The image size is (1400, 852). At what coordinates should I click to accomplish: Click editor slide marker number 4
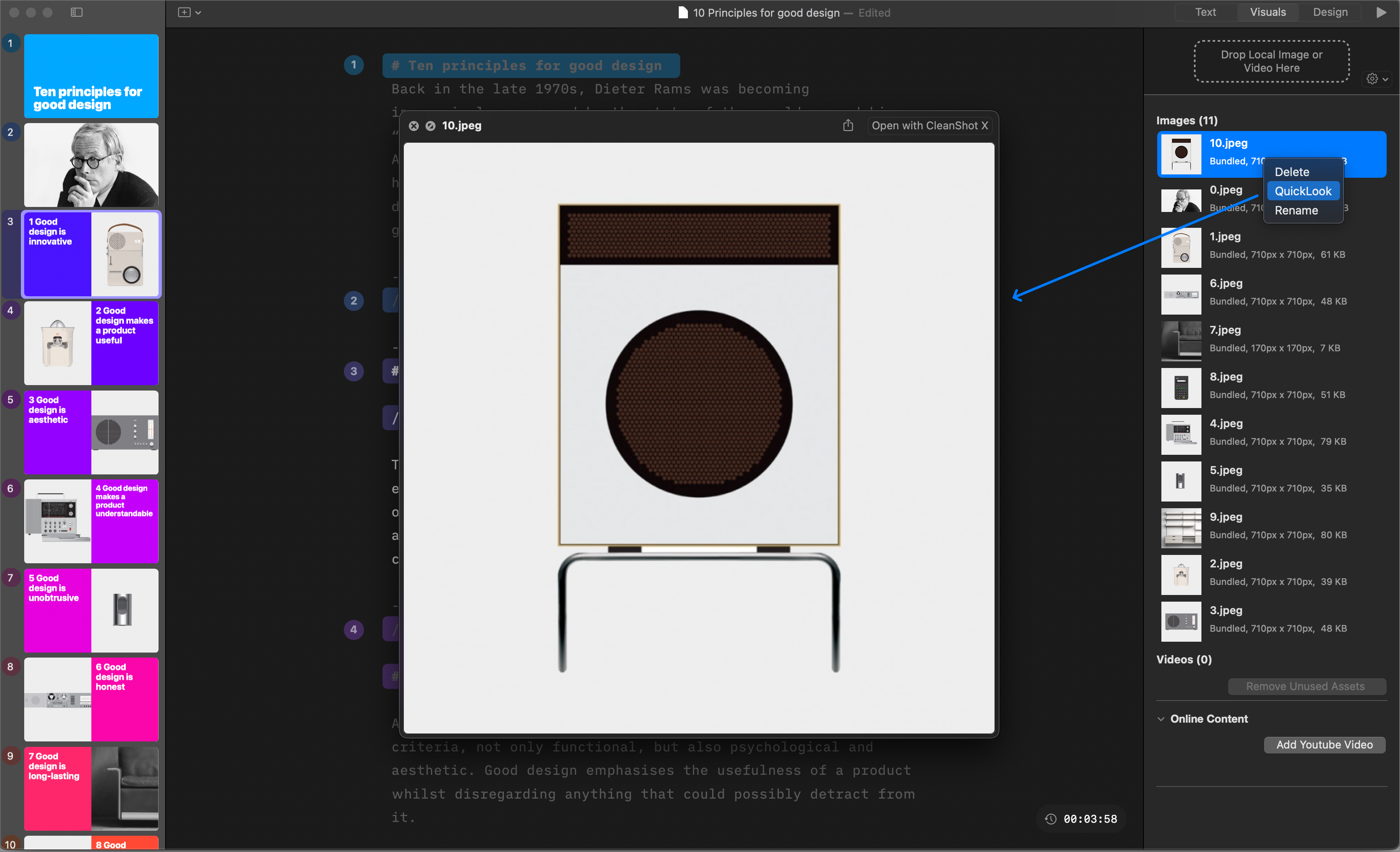[x=353, y=629]
